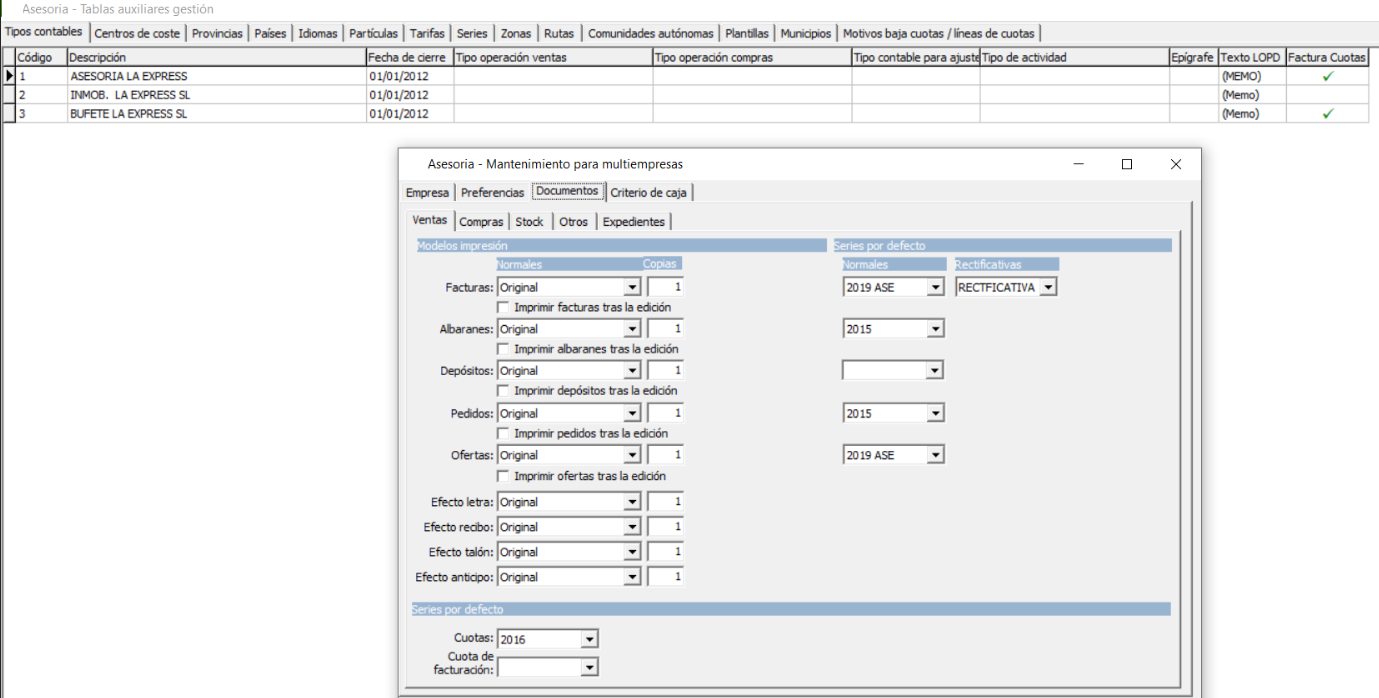
Task: Open the Compras documents sub-tab
Action: point(481,222)
